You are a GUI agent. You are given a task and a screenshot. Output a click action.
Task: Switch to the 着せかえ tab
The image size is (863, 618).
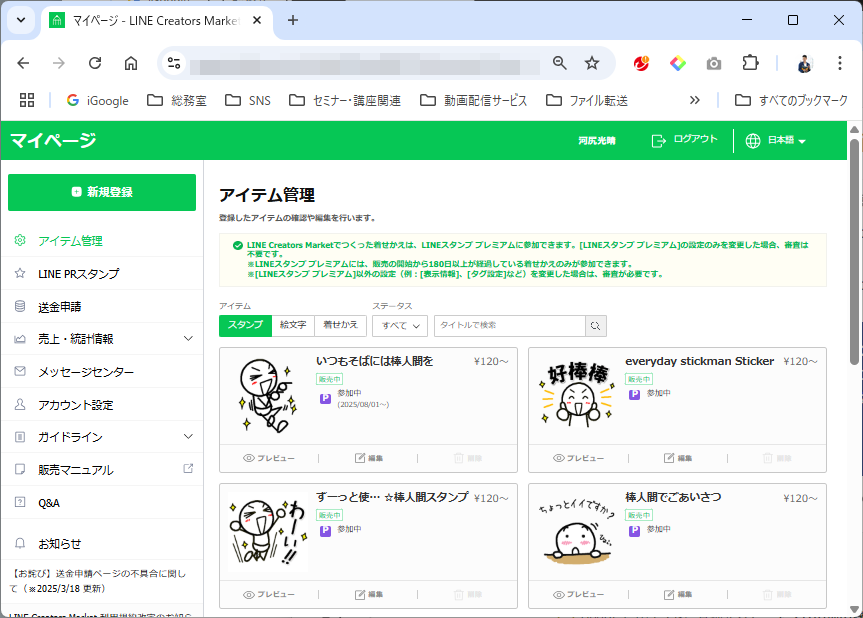[340, 325]
